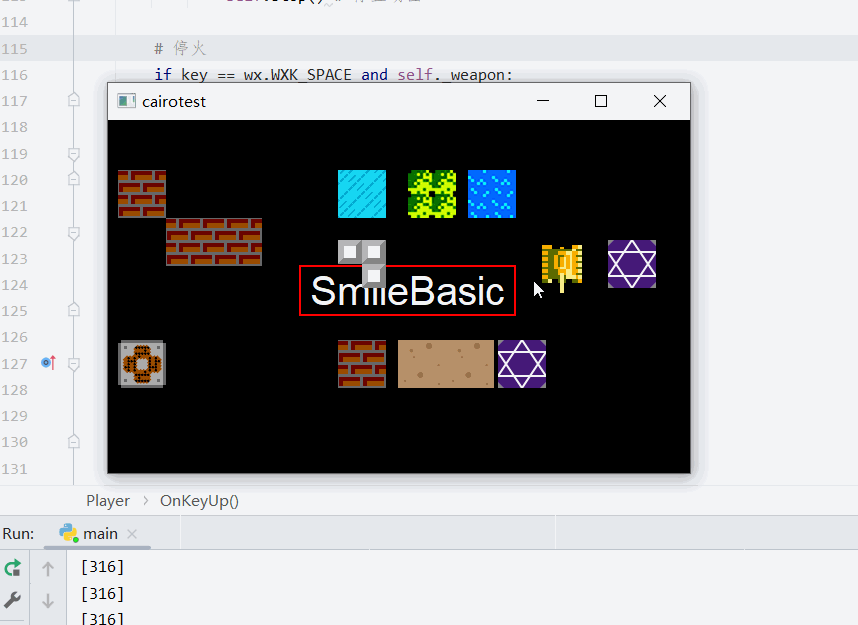Image resolution: width=858 pixels, height=625 pixels.
Task: Click OnKeyUp() in the breadcrumb bar
Action: (199, 501)
